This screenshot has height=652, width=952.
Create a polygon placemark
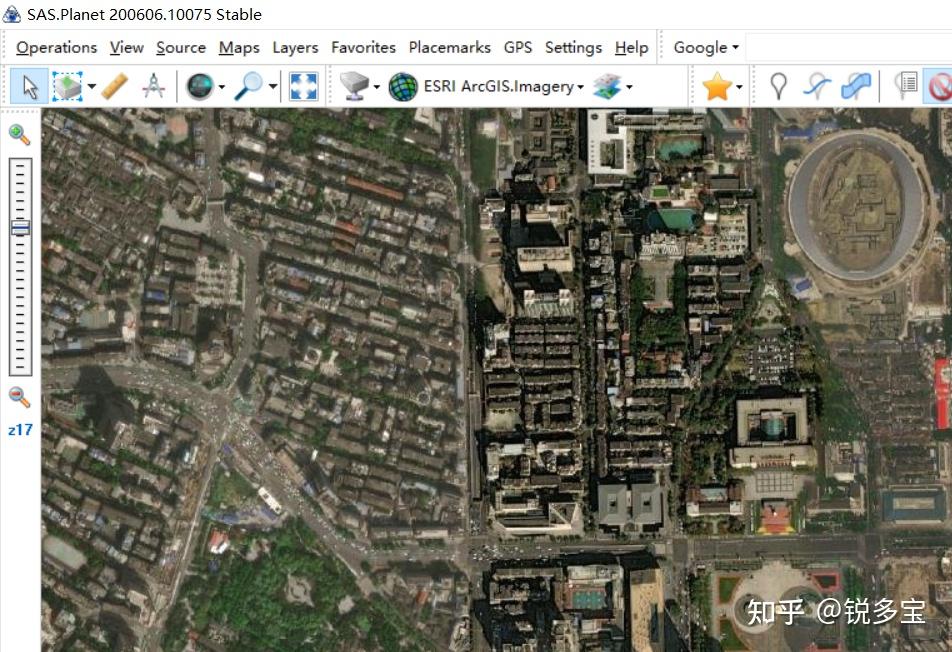point(855,86)
